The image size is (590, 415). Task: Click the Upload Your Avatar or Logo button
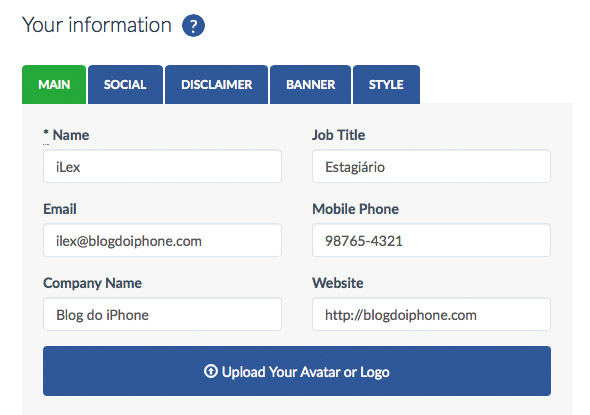(297, 371)
